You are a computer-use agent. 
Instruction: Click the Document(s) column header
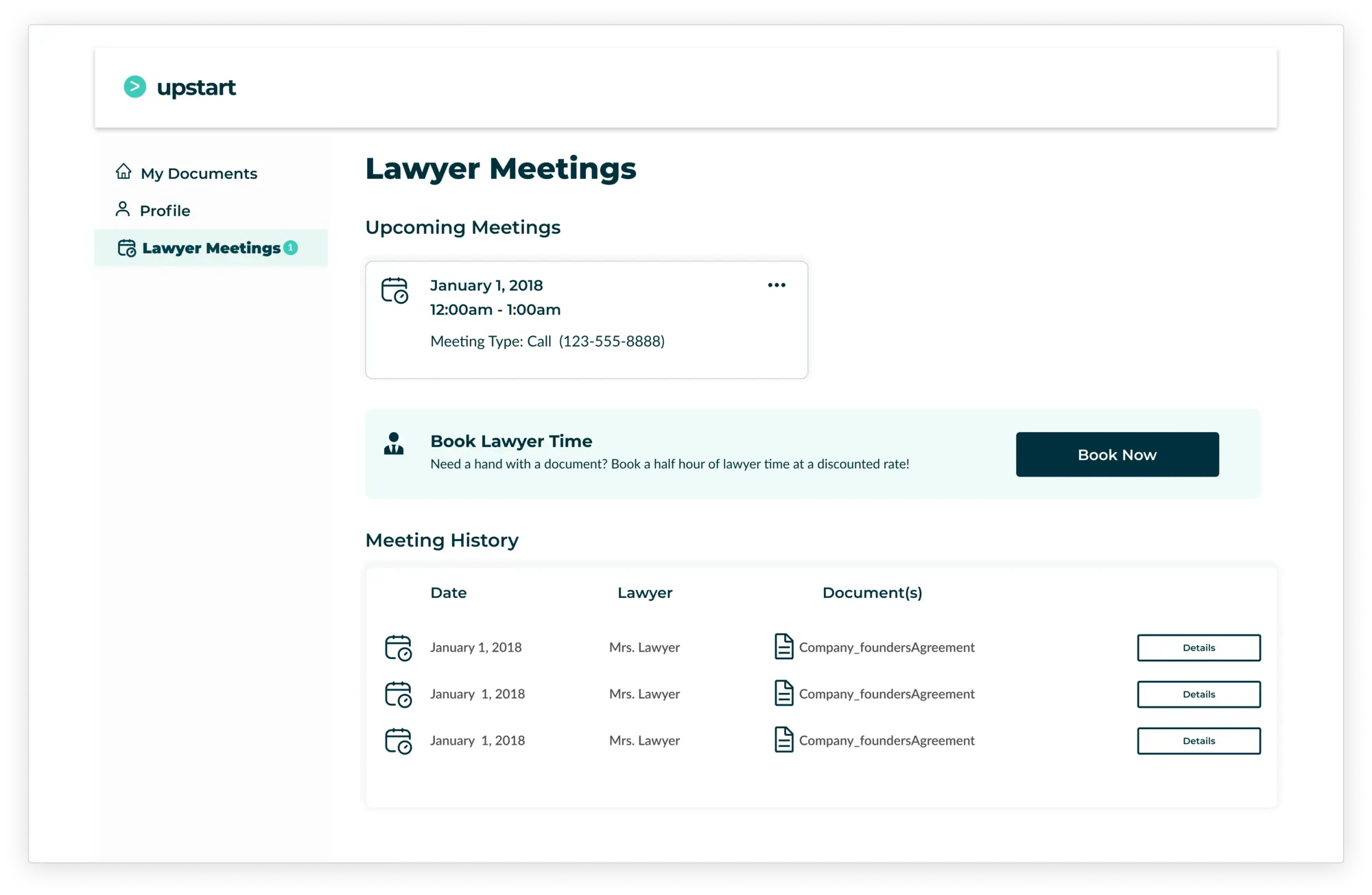point(873,593)
